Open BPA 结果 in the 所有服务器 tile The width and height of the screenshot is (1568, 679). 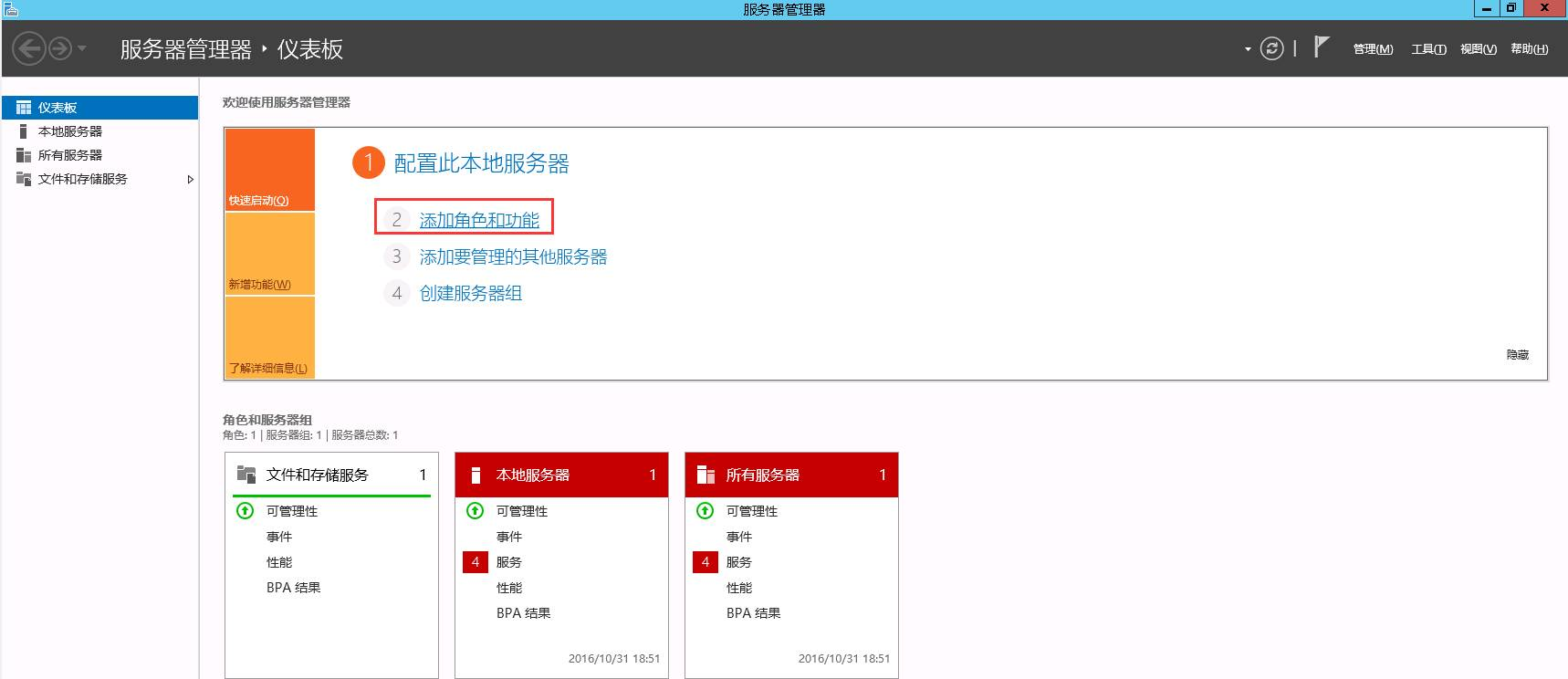click(x=754, y=613)
